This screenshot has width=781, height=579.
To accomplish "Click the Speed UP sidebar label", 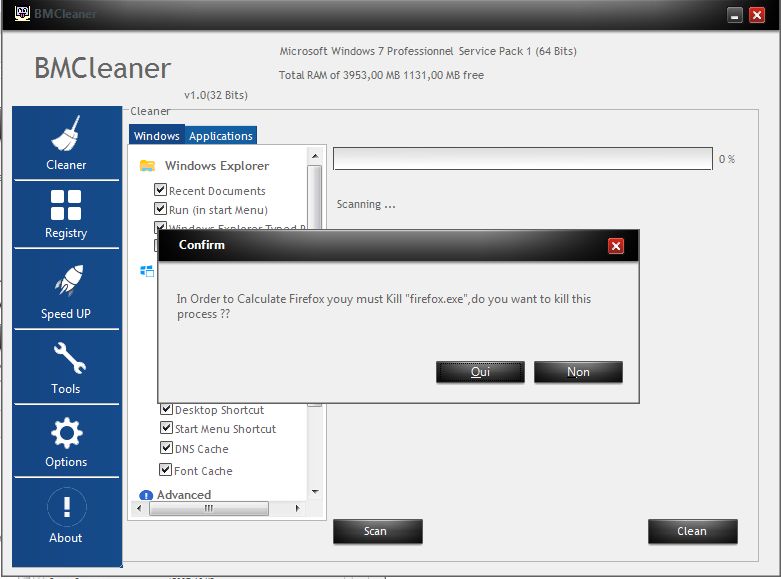I will pos(66,313).
